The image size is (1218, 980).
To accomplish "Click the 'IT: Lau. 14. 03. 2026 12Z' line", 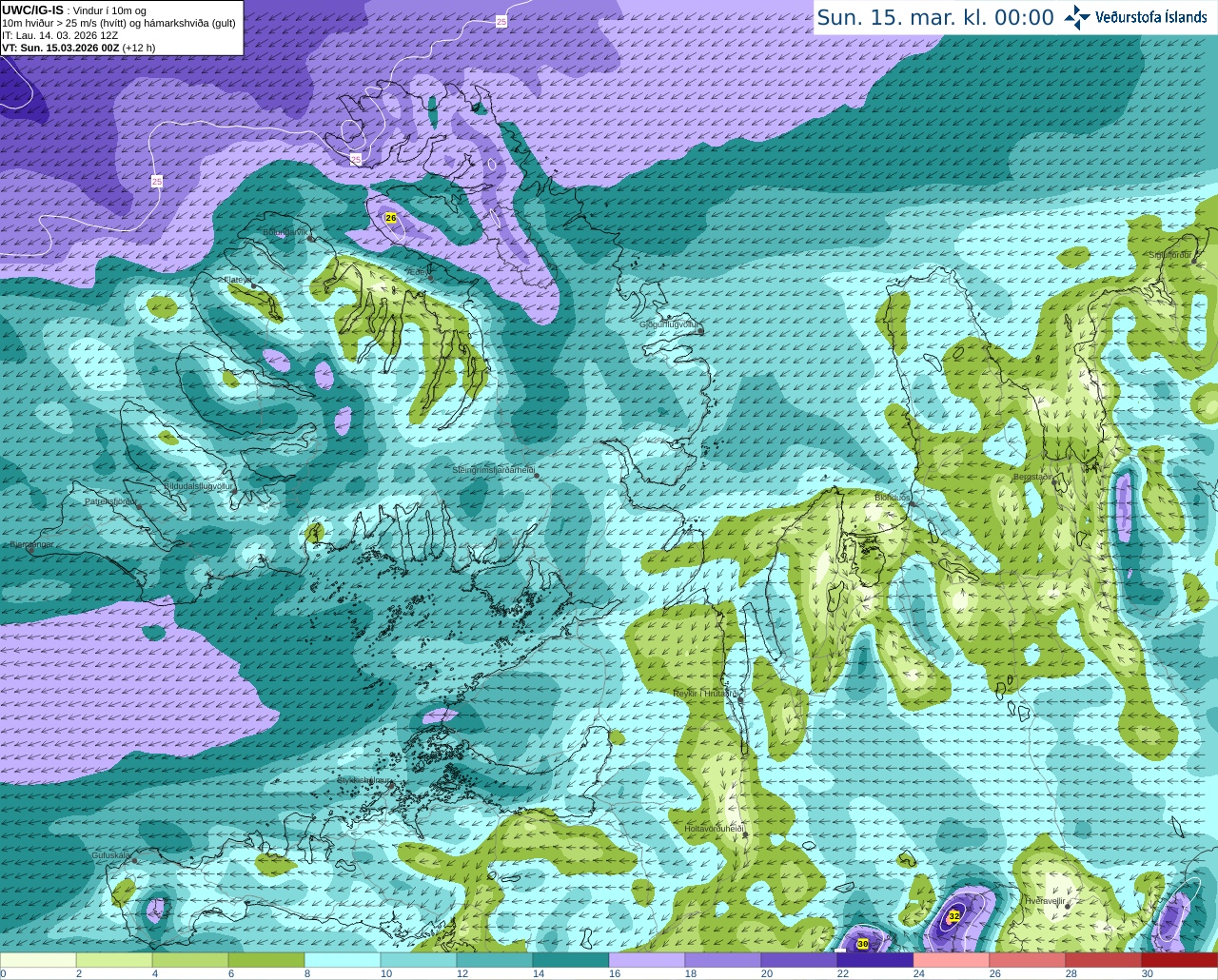I will tap(60, 35).
